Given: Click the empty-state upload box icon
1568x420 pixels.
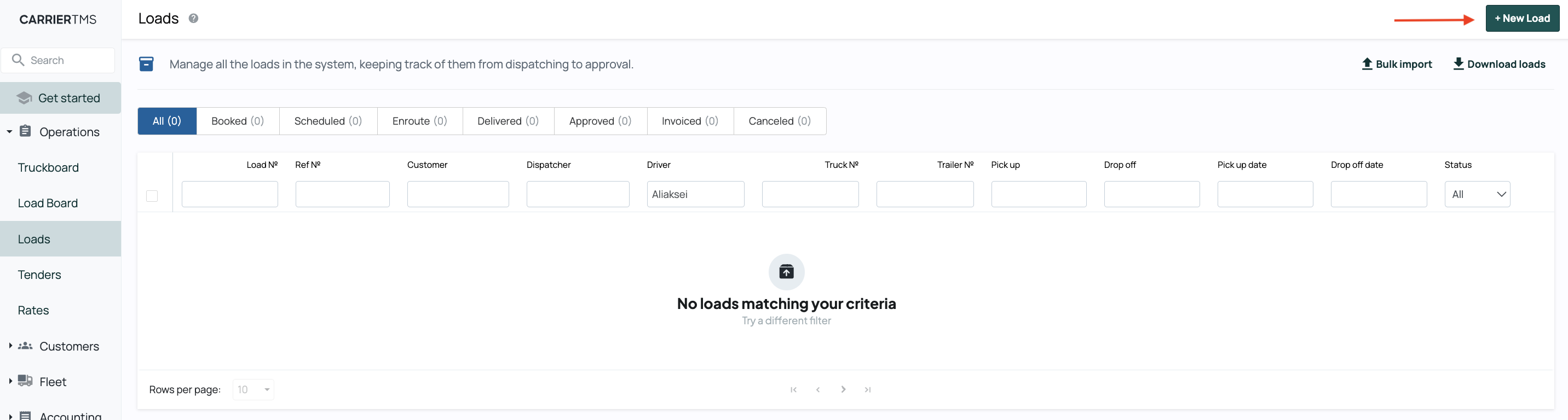Looking at the screenshot, I should [x=786, y=272].
